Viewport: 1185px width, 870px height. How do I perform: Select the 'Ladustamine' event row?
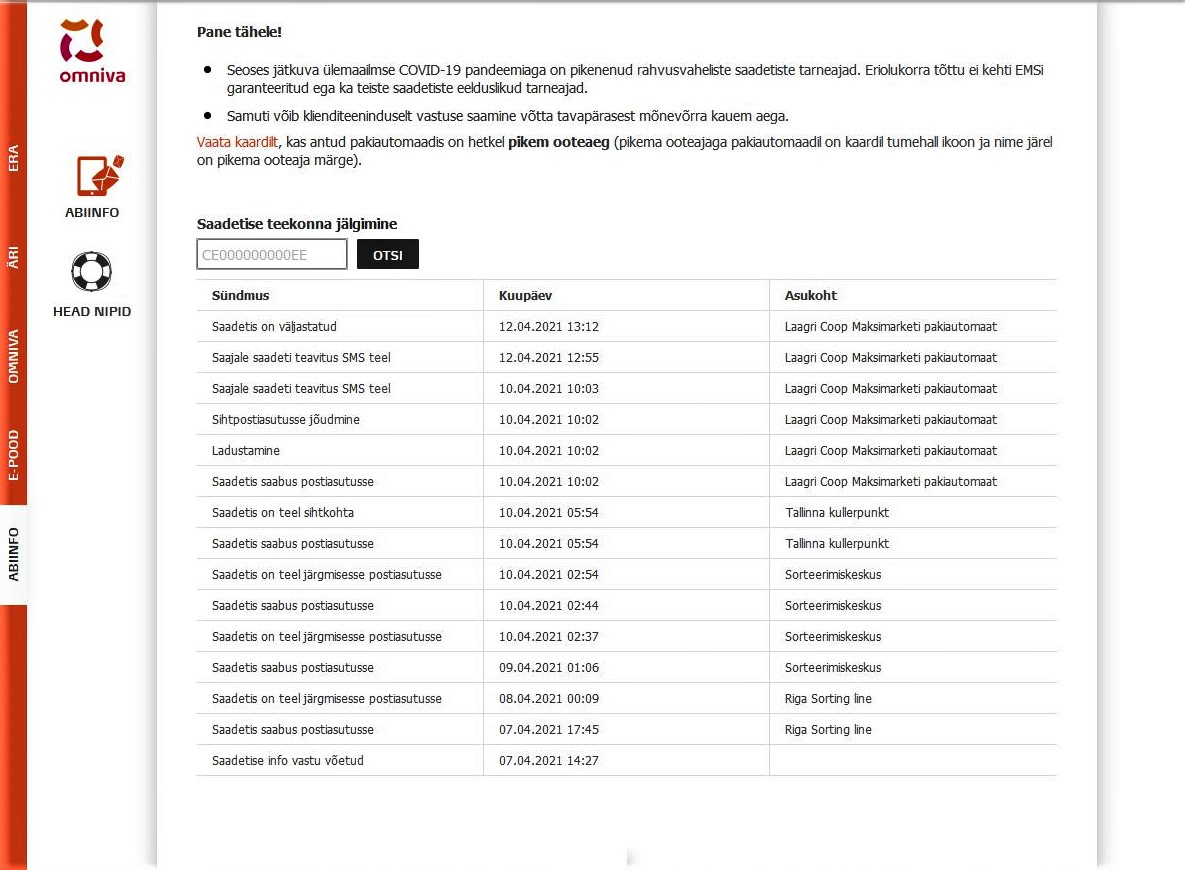246,451
